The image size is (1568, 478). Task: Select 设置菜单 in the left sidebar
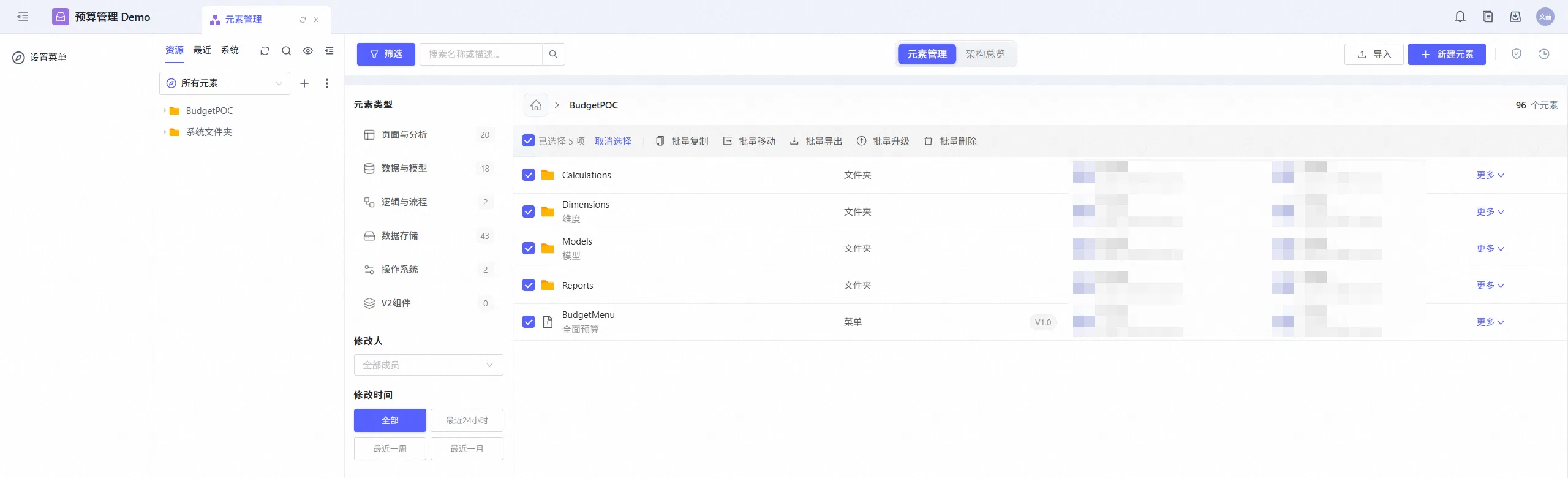(x=40, y=58)
